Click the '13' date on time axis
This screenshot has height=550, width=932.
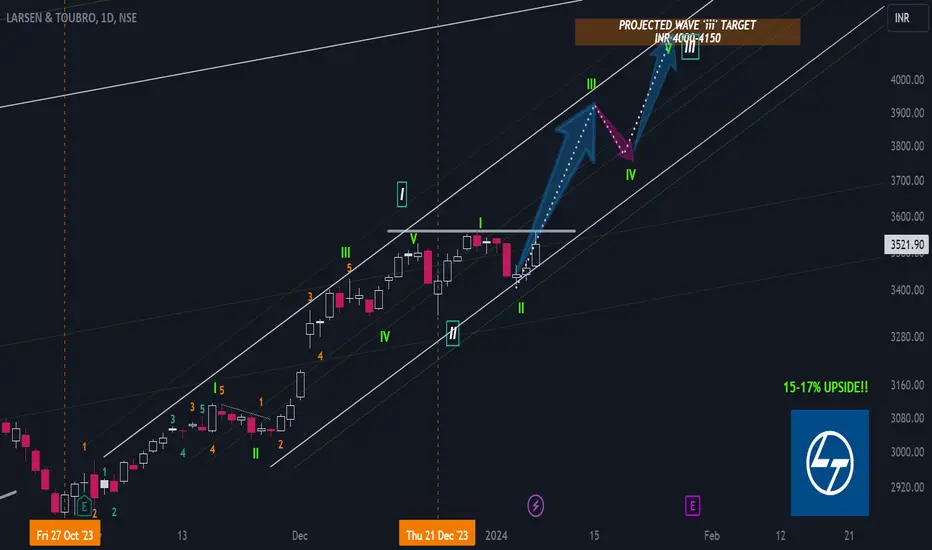tap(182, 536)
